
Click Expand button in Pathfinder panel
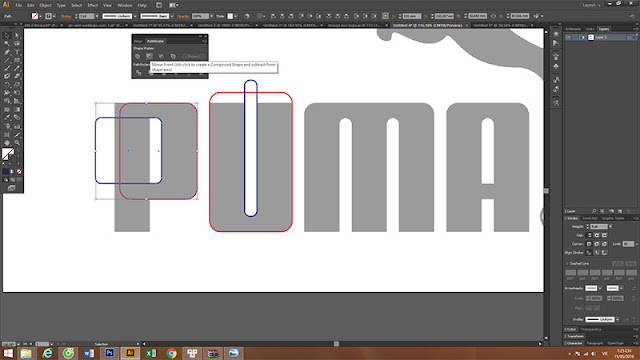(x=193, y=56)
